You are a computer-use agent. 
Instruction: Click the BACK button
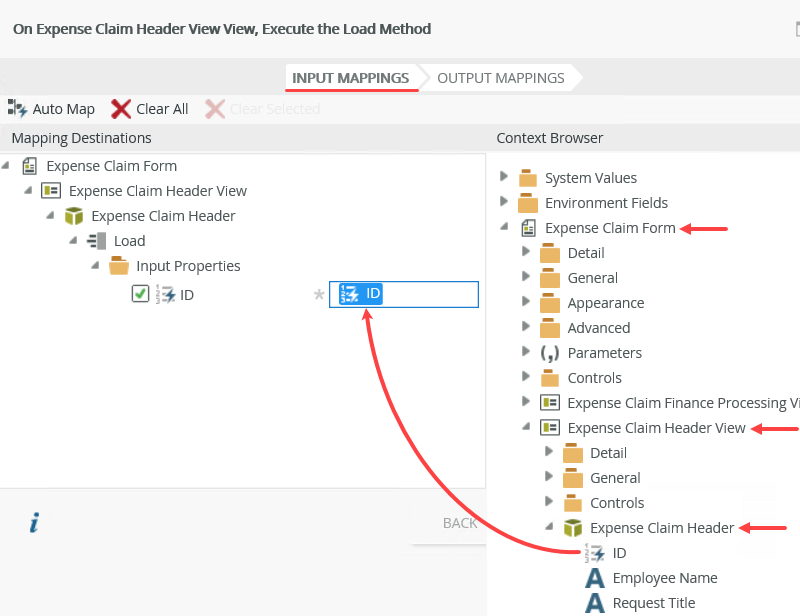coord(460,522)
